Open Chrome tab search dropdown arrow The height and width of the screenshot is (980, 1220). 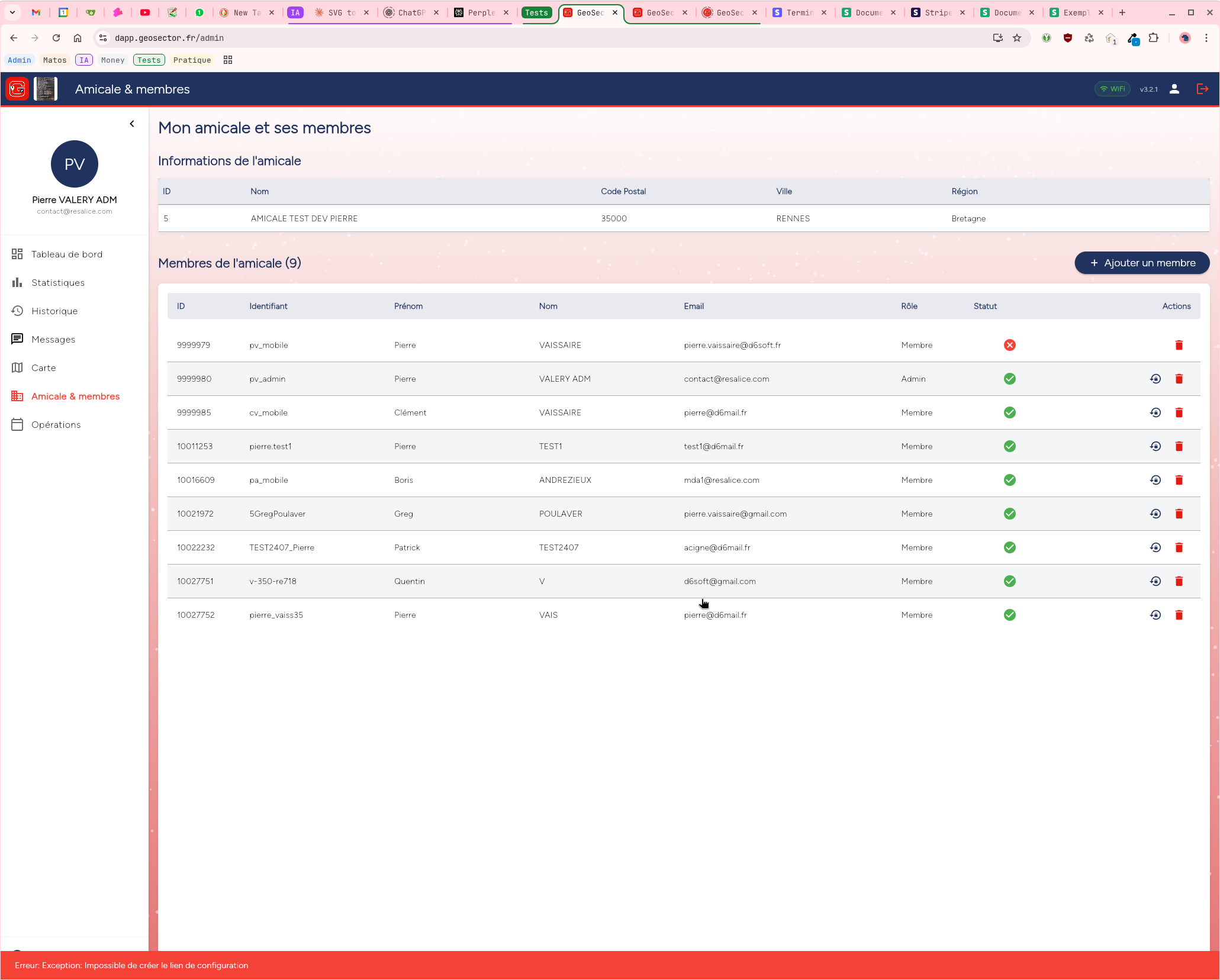coord(12,12)
